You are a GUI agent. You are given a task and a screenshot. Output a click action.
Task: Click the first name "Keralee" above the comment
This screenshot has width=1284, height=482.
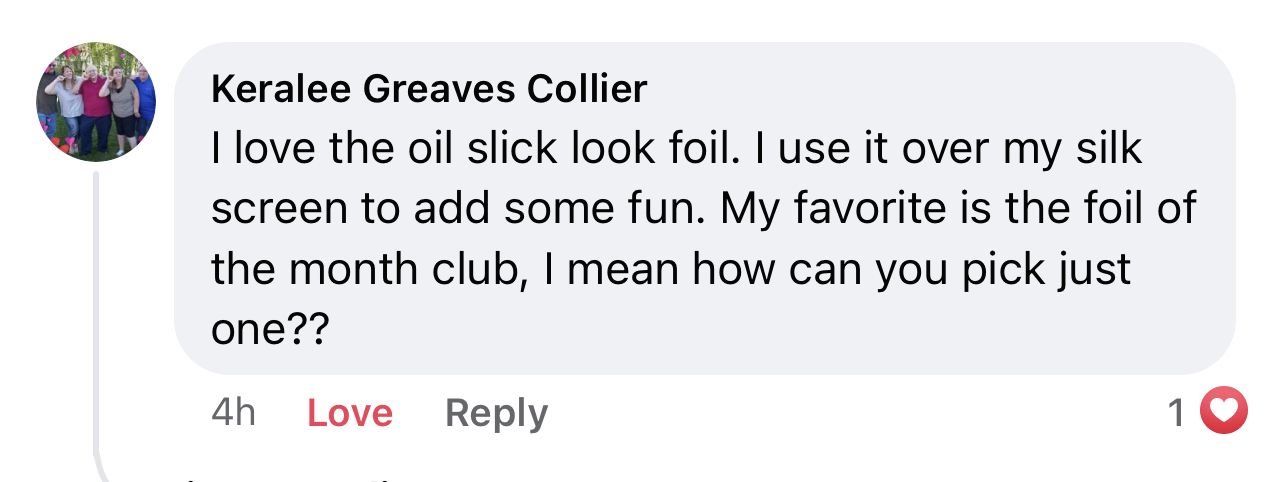pos(280,90)
